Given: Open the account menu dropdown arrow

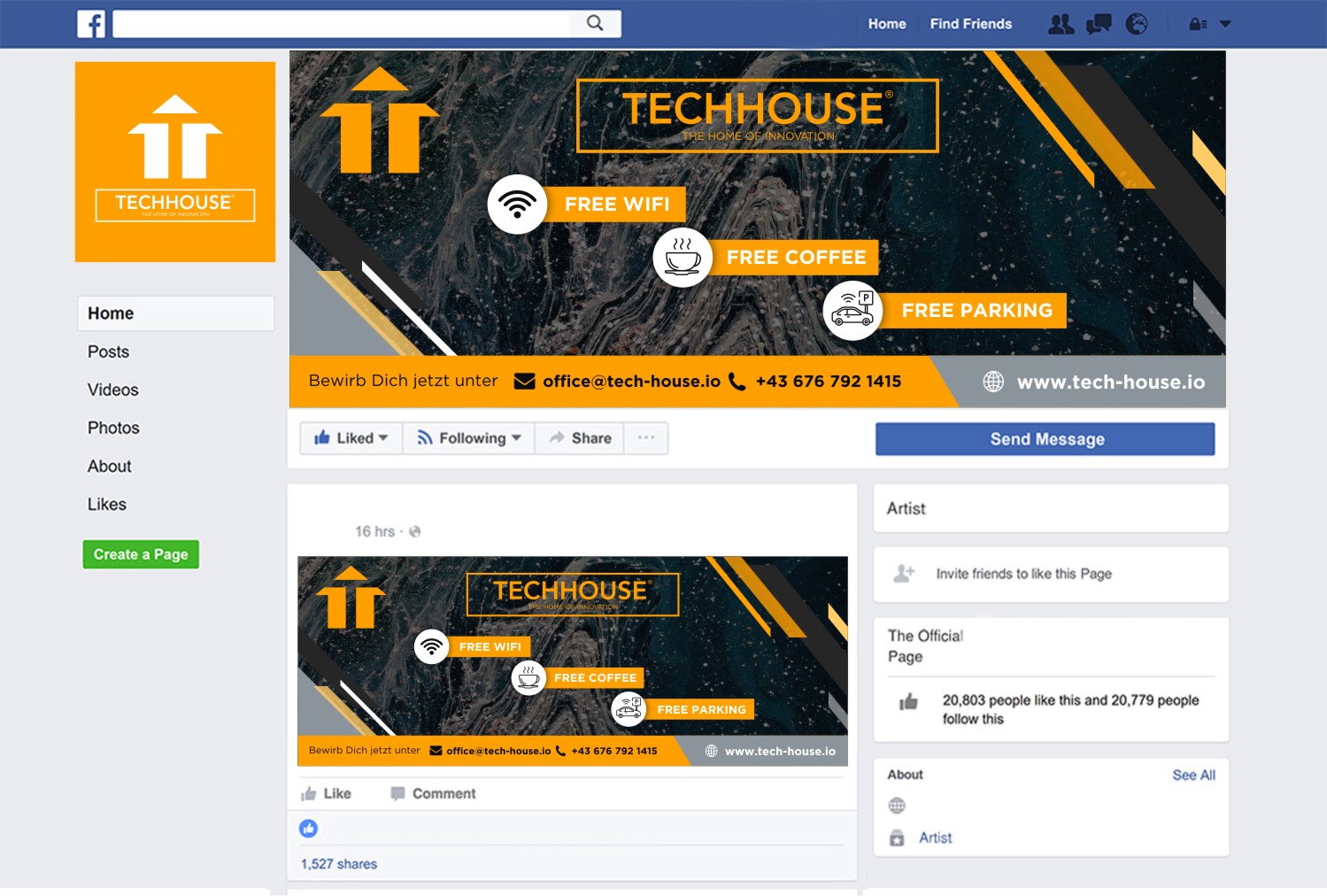Looking at the screenshot, I should tap(1225, 24).
